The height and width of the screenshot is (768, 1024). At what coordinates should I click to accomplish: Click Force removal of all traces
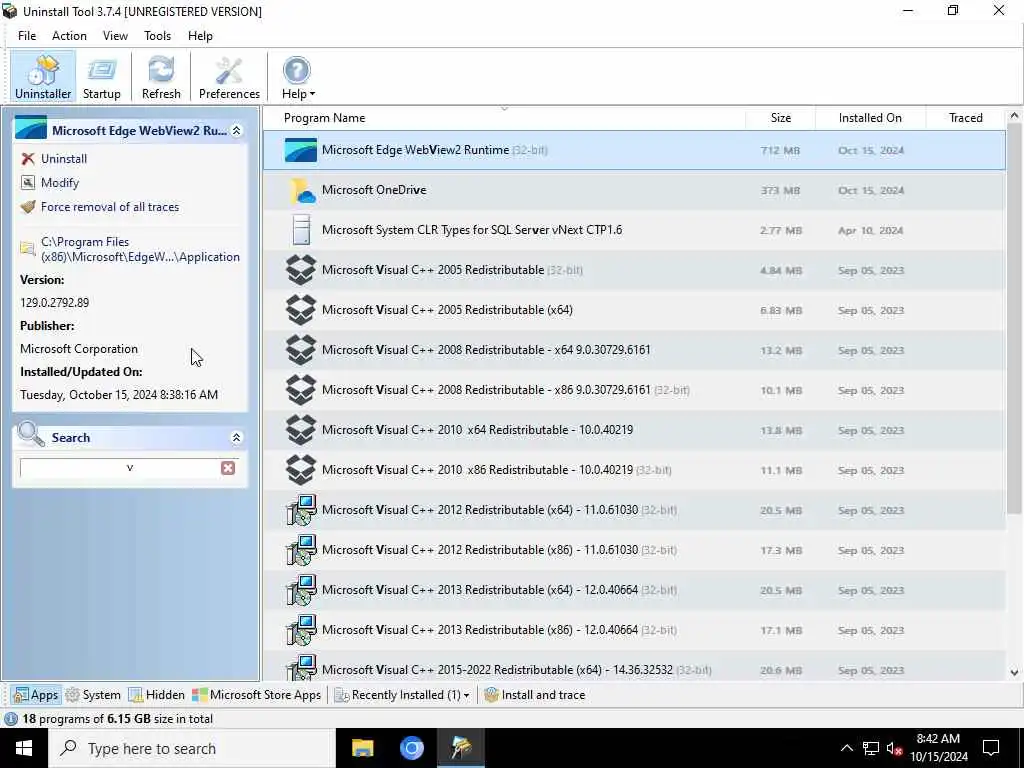point(110,207)
